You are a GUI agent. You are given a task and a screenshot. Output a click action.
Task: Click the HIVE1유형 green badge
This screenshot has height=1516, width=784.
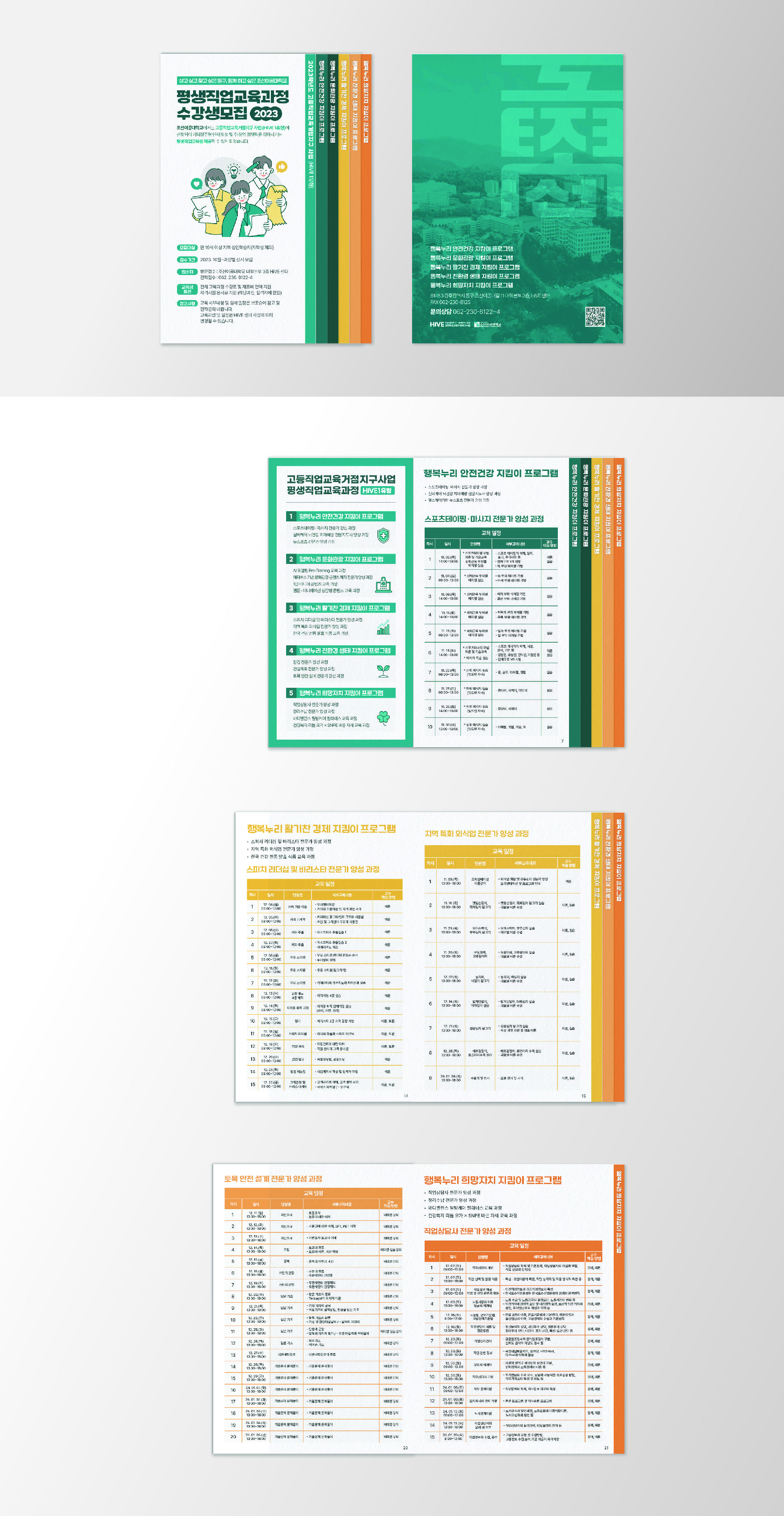click(377, 490)
